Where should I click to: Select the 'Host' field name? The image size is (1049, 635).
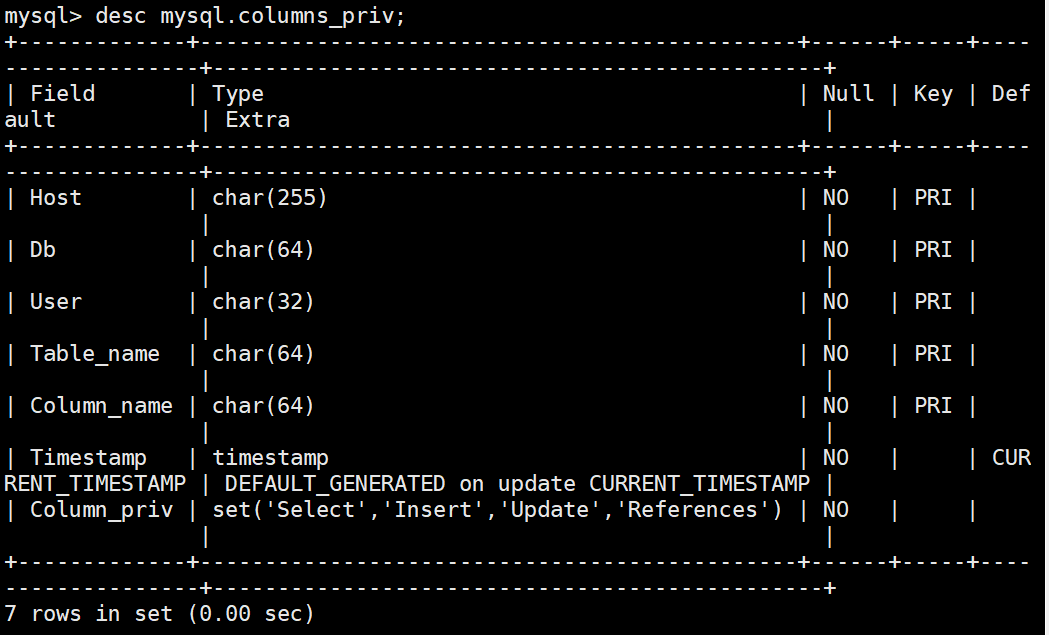coord(56,197)
